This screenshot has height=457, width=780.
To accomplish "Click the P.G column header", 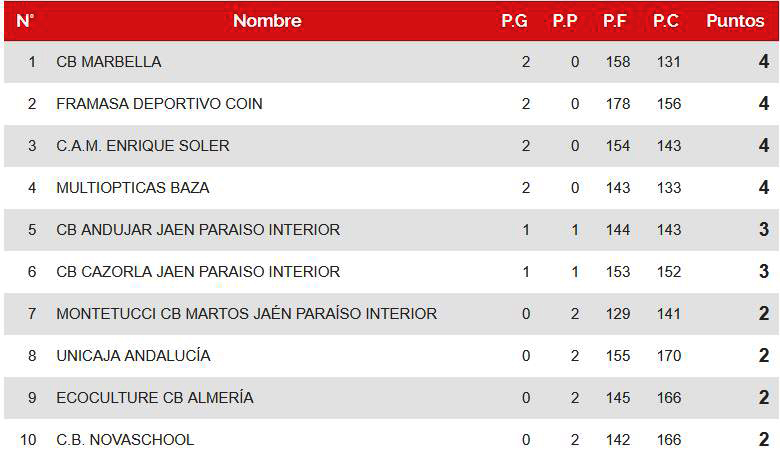I will click(514, 21).
